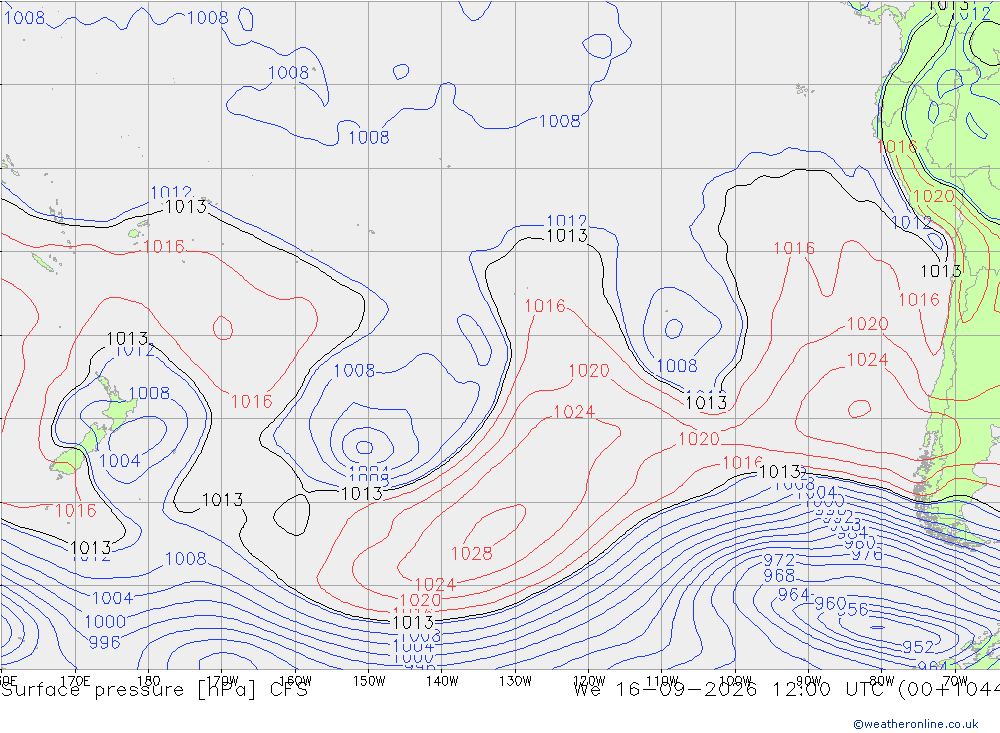Click the 100W longitude label
Screen dimensions: 1000x733
pos(735,681)
